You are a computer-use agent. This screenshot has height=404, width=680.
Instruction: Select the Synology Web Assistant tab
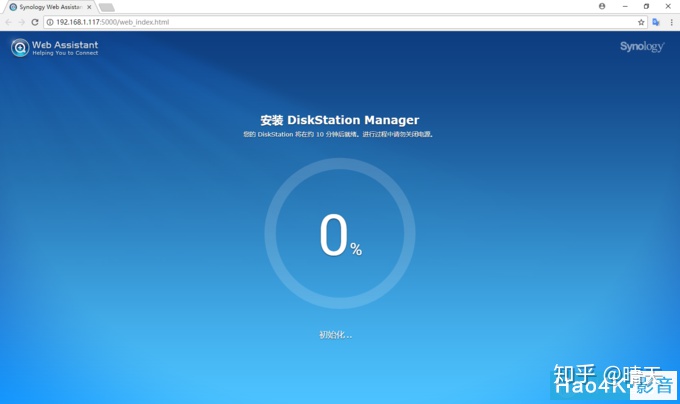click(49, 7)
